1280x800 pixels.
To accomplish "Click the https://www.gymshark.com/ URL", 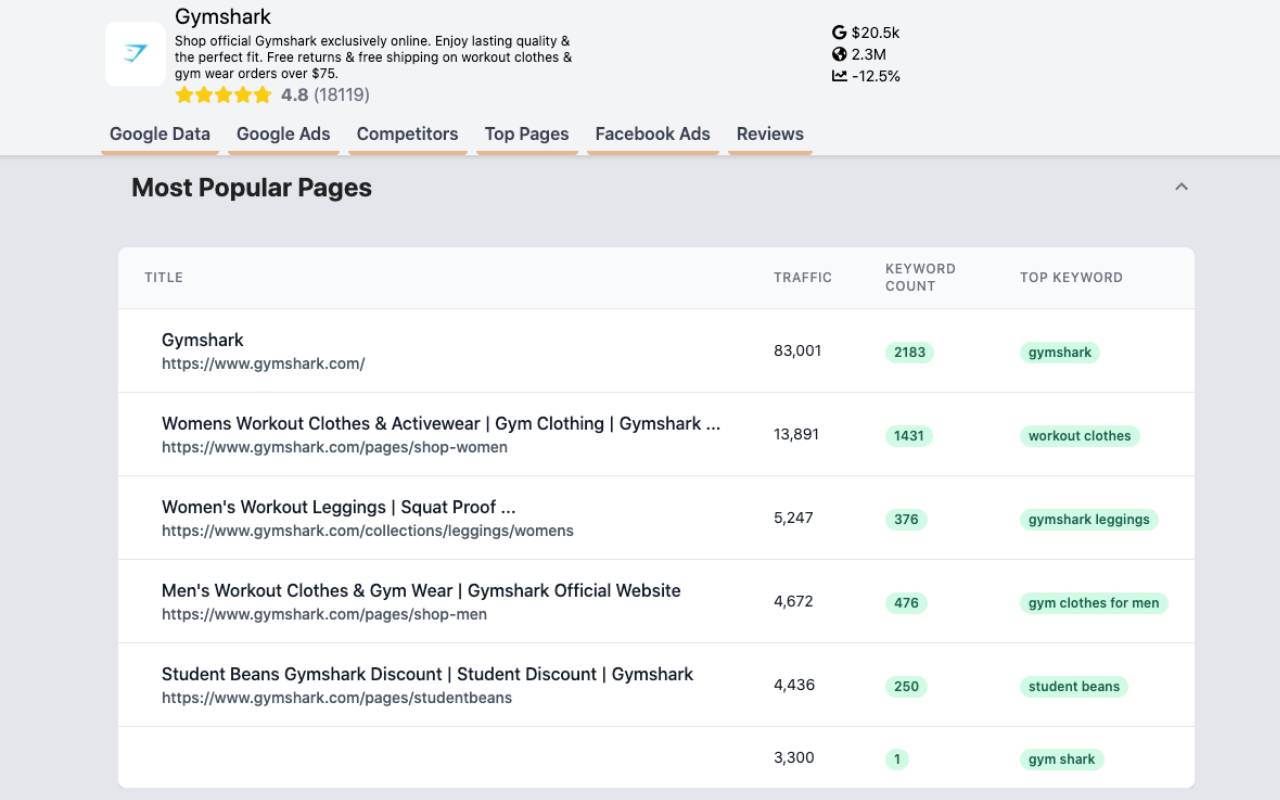I will tap(263, 364).
